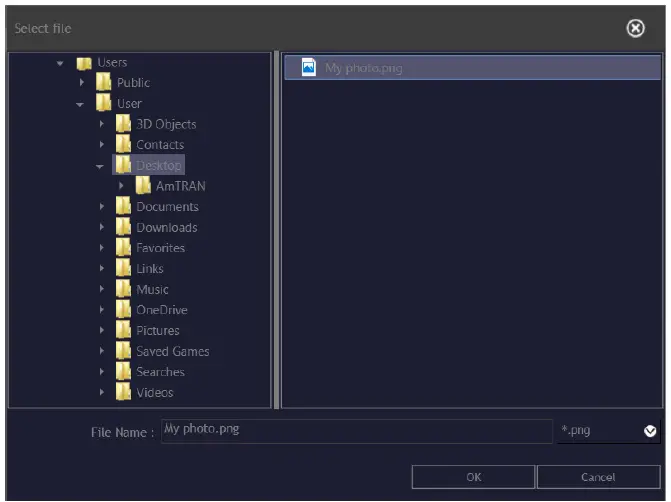Image resolution: width=671 pixels, height=502 pixels.
Task: Expand the Pictures node
Action: tap(101, 330)
